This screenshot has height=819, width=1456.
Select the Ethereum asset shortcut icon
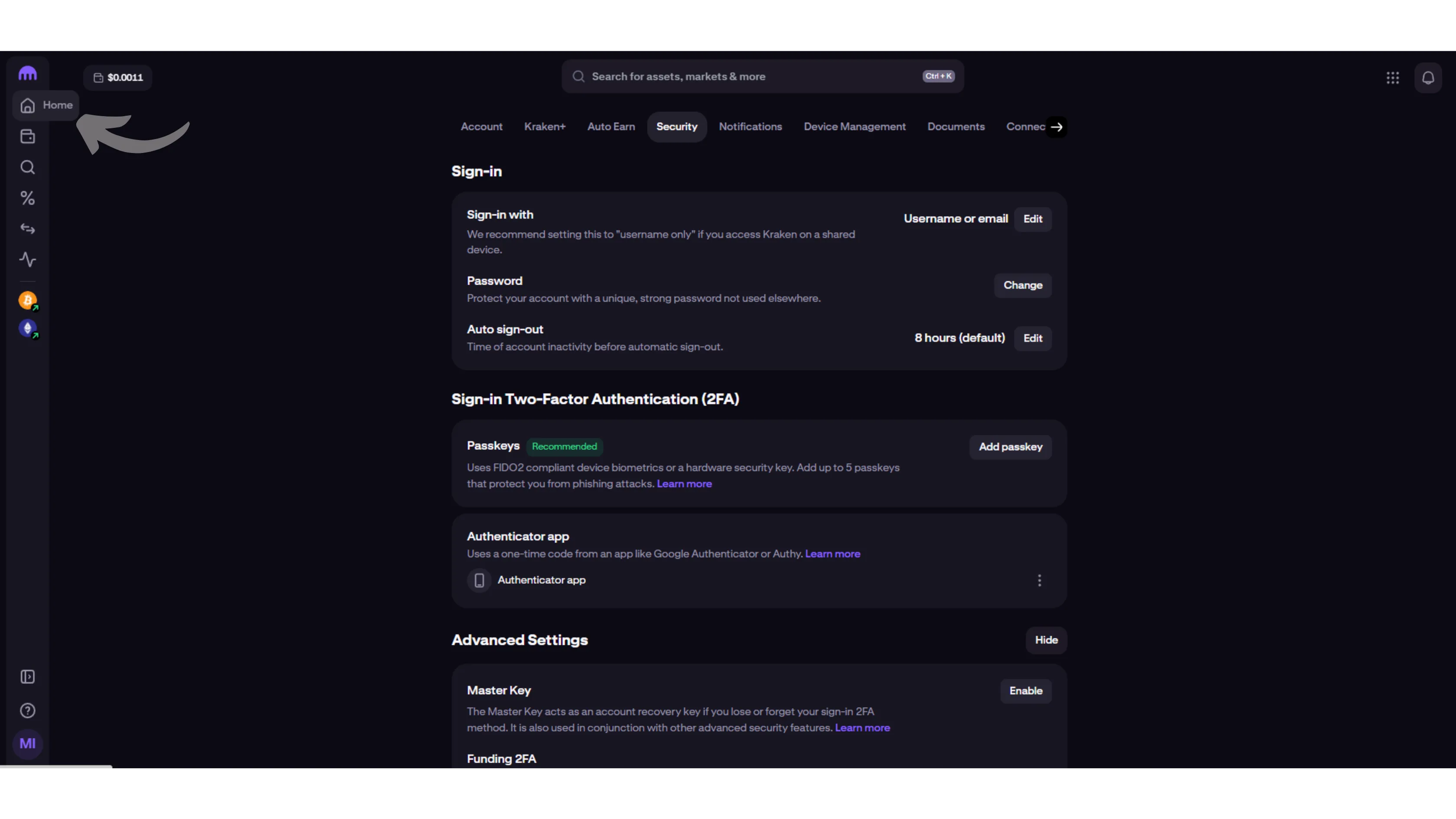(27, 328)
